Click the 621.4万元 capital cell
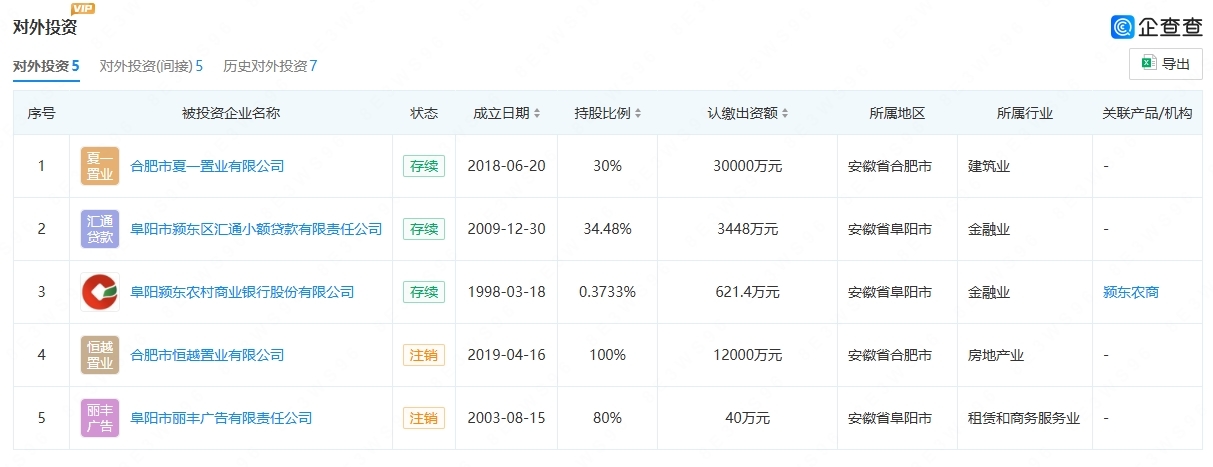This screenshot has height=467, width=1213. pyautogui.click(x=748, y=292)
